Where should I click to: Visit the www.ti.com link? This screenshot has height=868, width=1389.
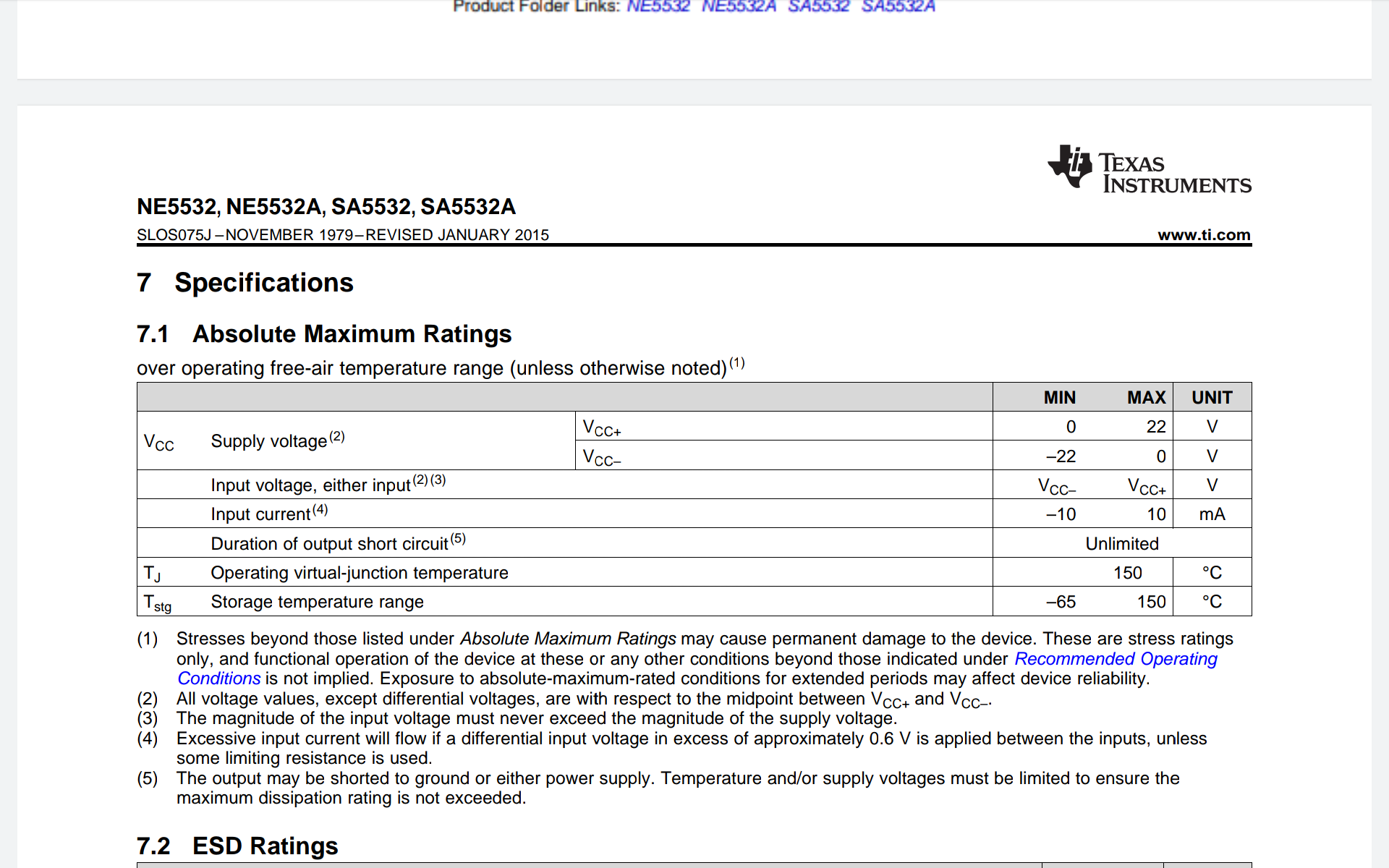tap(1204, 235)
